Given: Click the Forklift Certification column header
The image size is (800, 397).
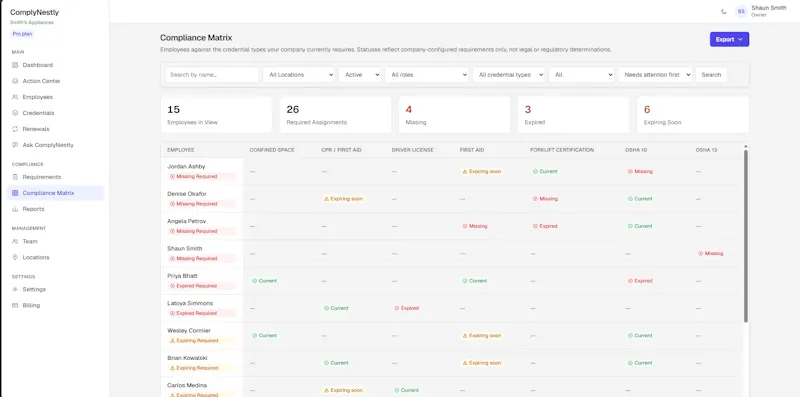Looking at the screenshot, I should coord(562,150).
